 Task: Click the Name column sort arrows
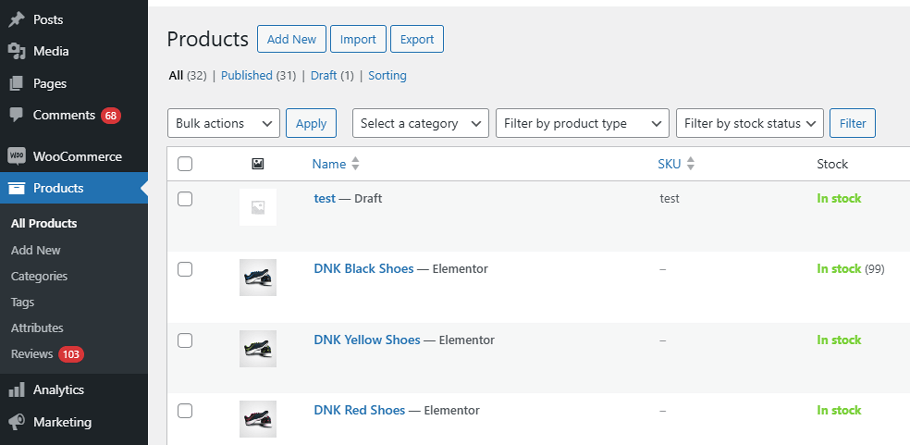tap(355, 164)
